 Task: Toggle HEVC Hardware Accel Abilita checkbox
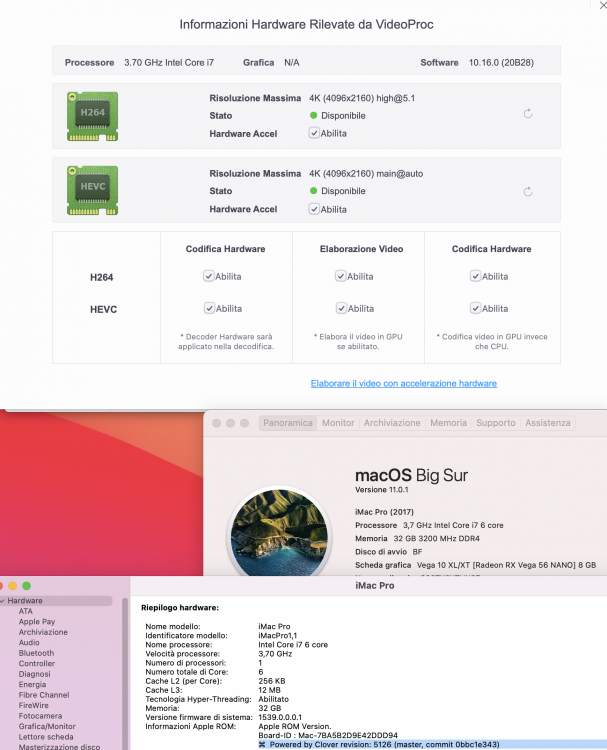(x=314, y=209)
